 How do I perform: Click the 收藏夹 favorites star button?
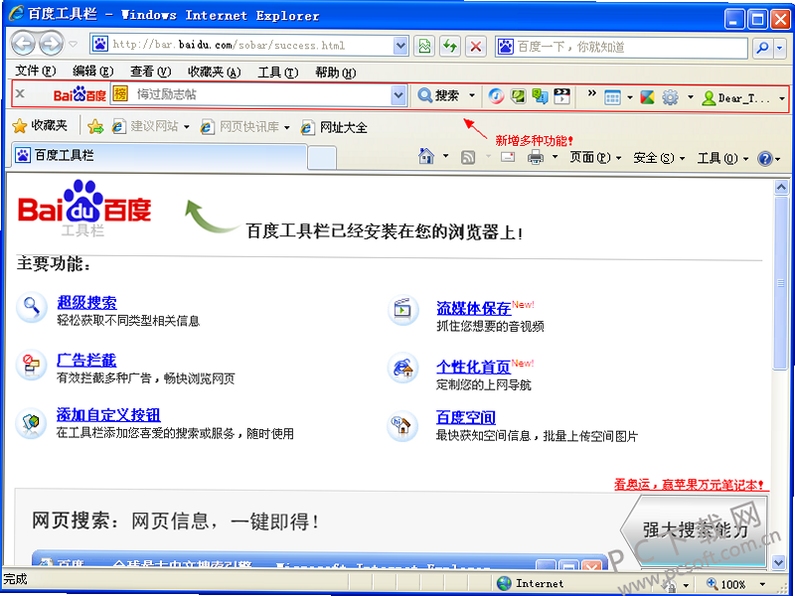40,125
